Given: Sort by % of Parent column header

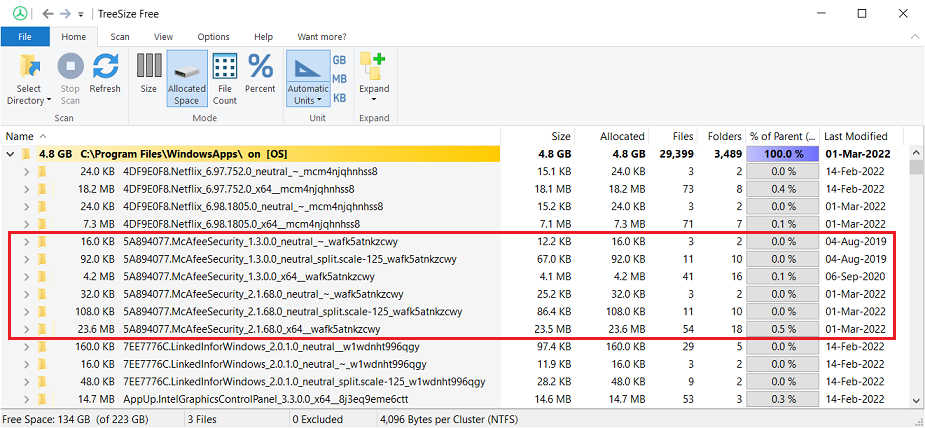Looking at the screenshot, I should click(x=783, y=136).
